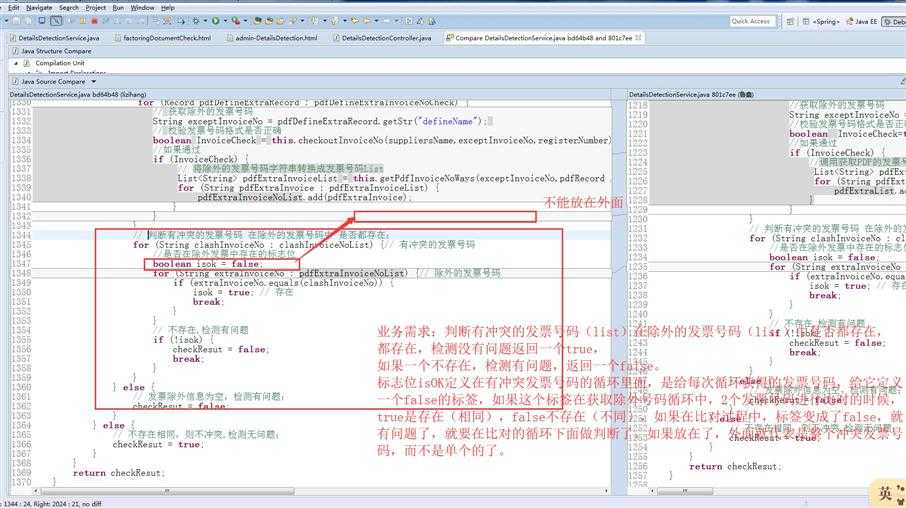
Task: Click 'boolean isok = false' in right pane
Action: (823, 257)
